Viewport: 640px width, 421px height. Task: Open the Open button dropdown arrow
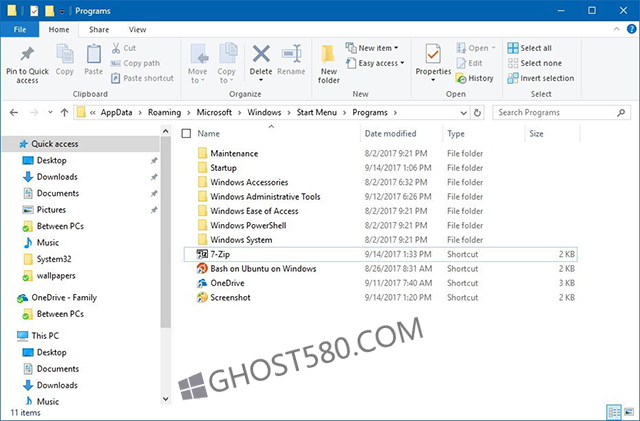[x=493, y=48]
